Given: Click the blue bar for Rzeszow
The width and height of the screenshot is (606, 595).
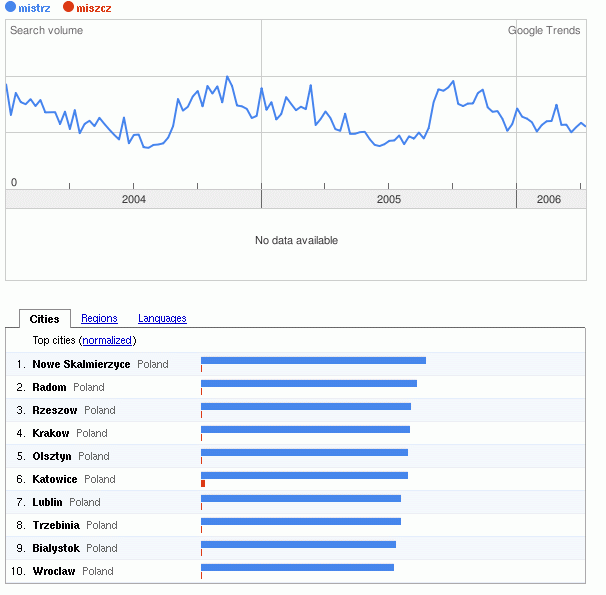Looking at the screenshot, I should pyautogui.click(x=306, y=406).
